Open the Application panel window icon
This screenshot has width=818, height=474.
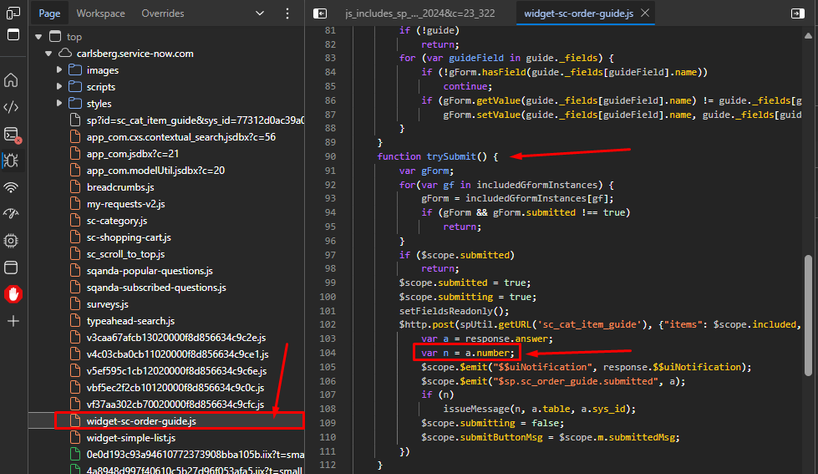[x=11, y=268]
